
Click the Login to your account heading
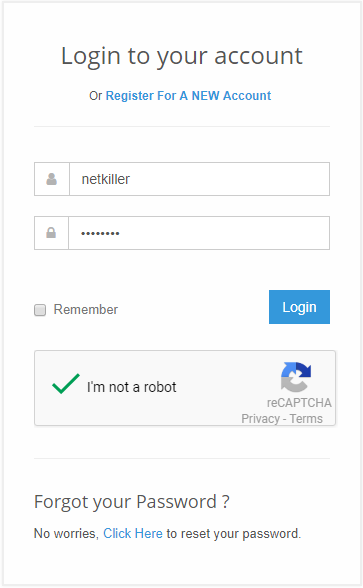click(182, 56)
